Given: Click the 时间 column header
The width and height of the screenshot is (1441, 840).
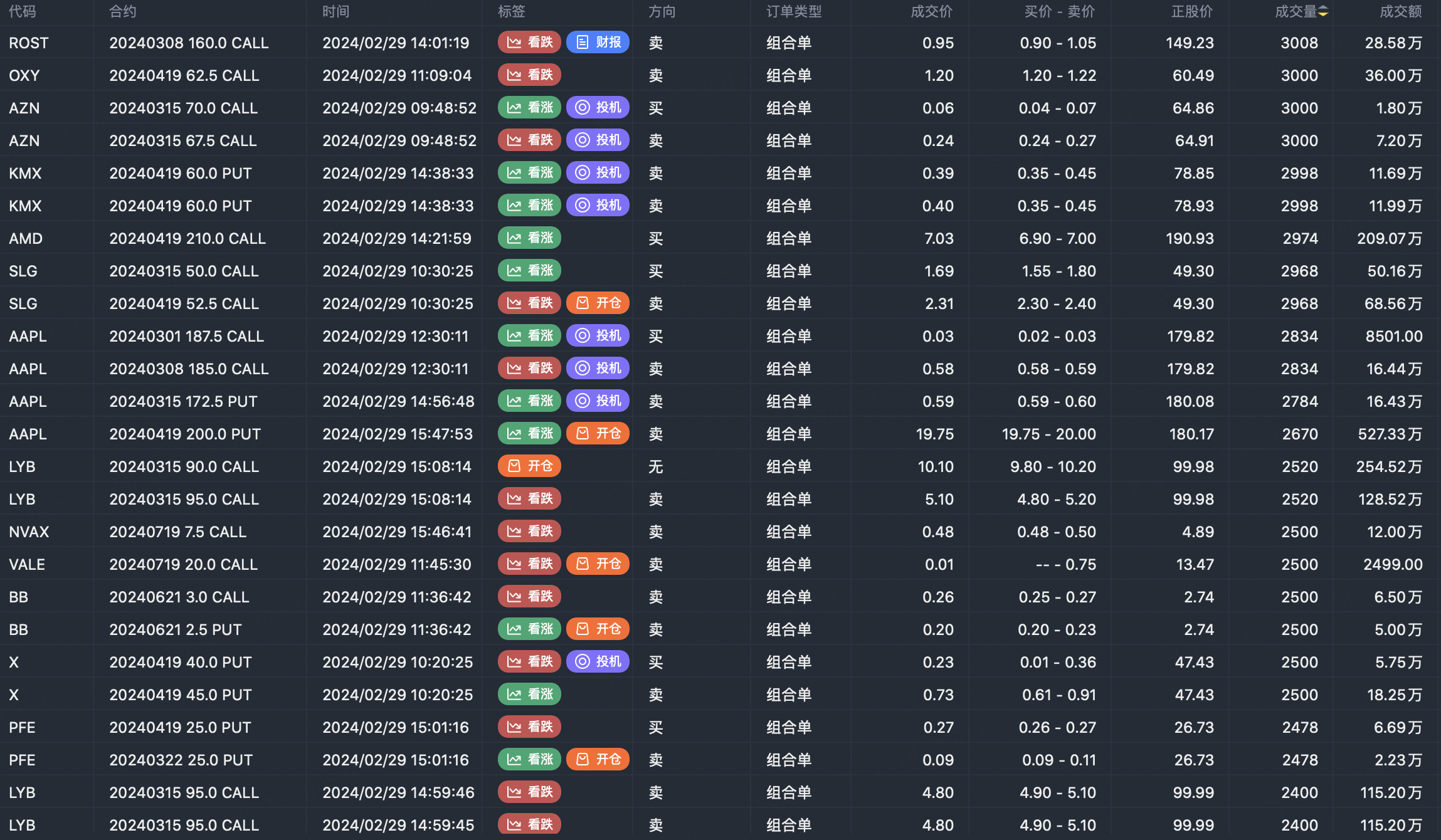Looking at the screenshot, I should (336, 11).
